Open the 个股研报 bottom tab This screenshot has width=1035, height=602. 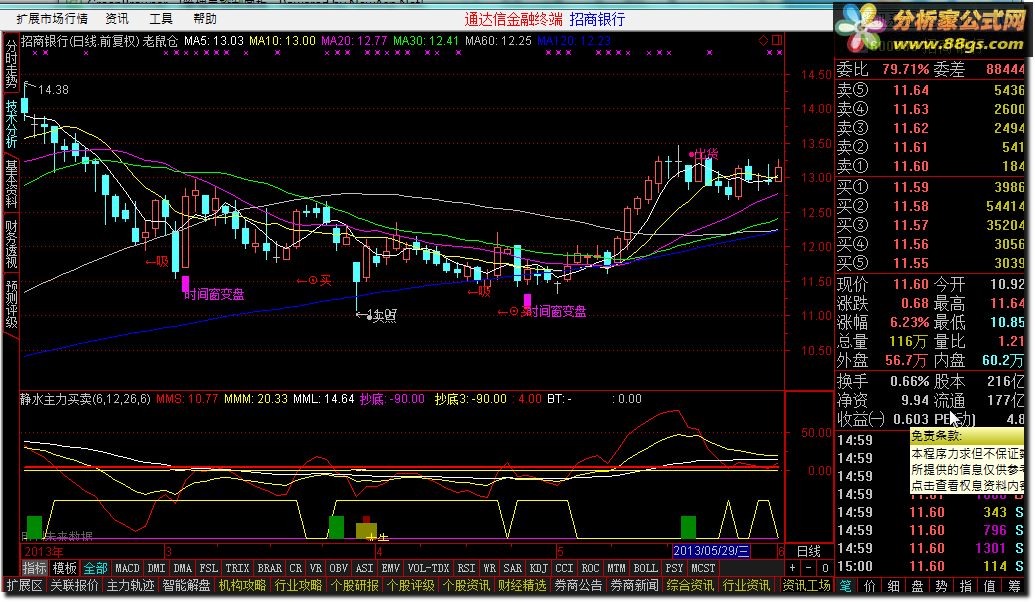(x=354, y=585)
